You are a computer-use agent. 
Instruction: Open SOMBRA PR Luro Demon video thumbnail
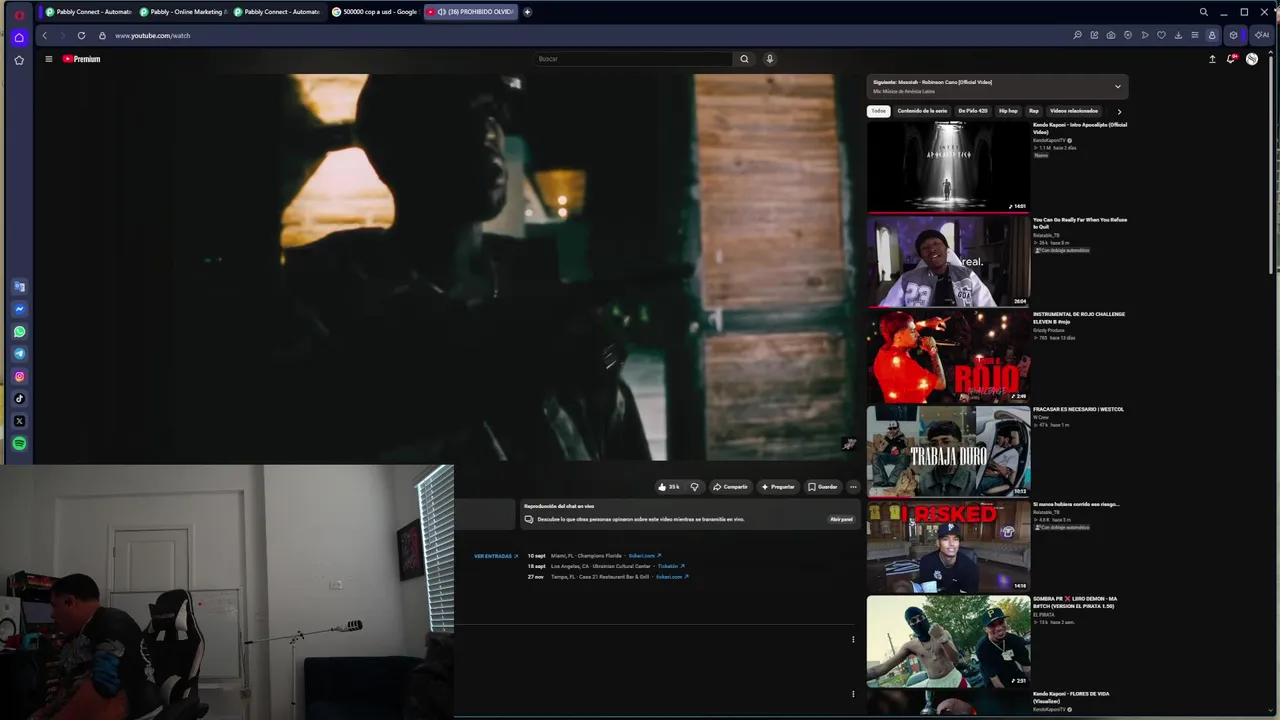click(x=948, y=641)
